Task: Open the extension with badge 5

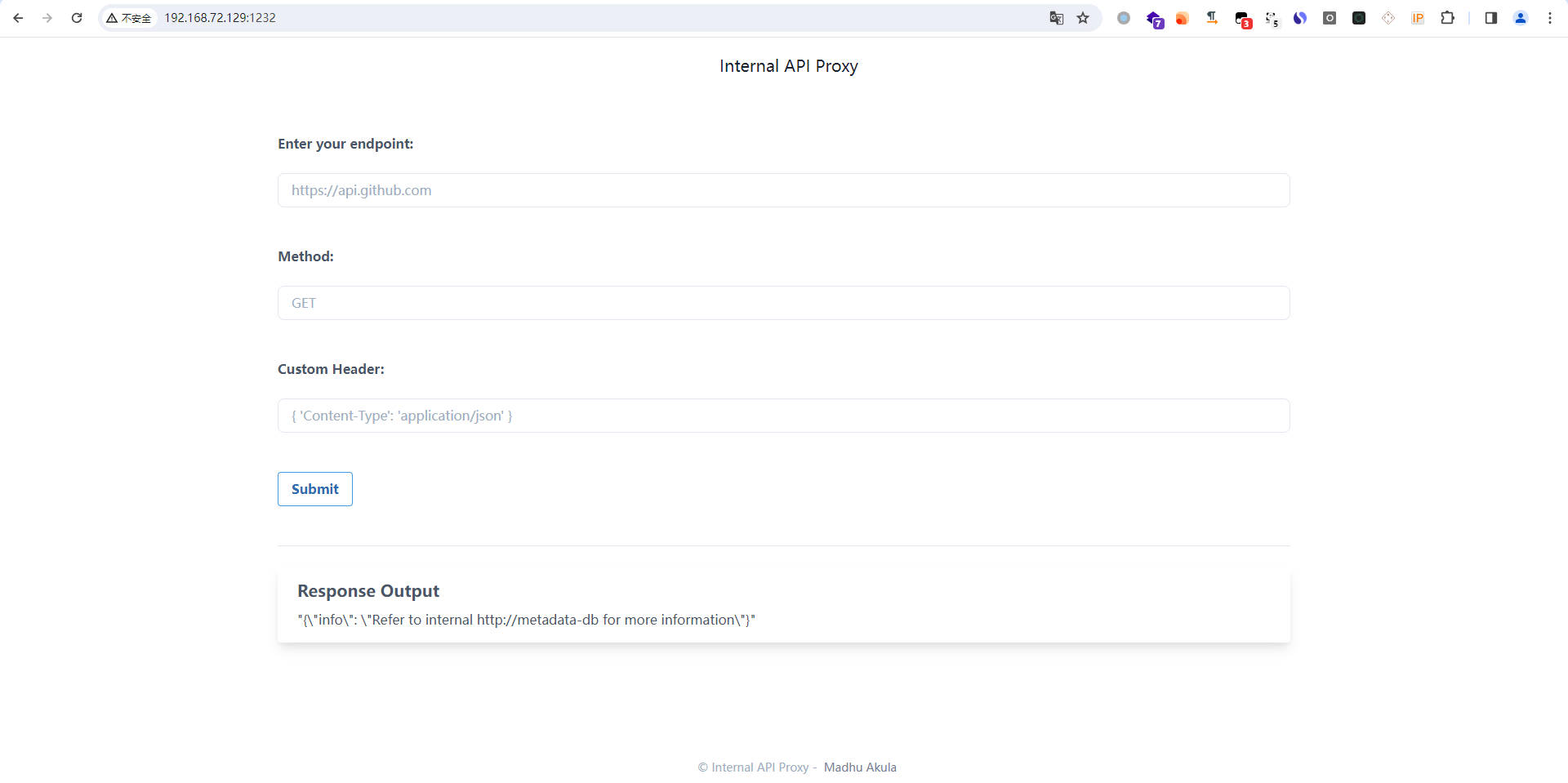Action: 1272,20
